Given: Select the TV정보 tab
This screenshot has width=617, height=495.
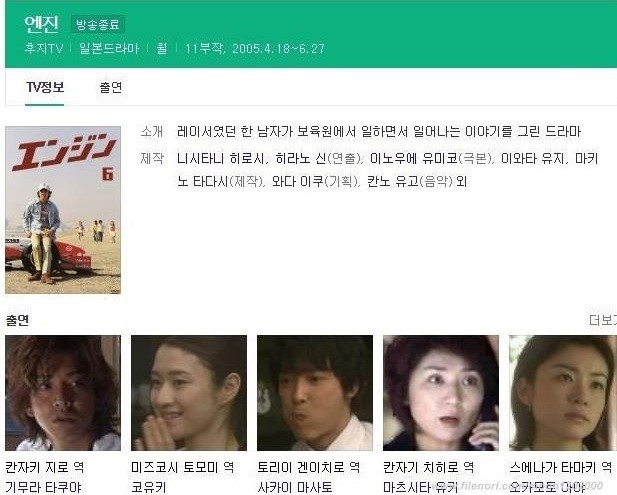Looking at the screenshot, I should (45, 87).
